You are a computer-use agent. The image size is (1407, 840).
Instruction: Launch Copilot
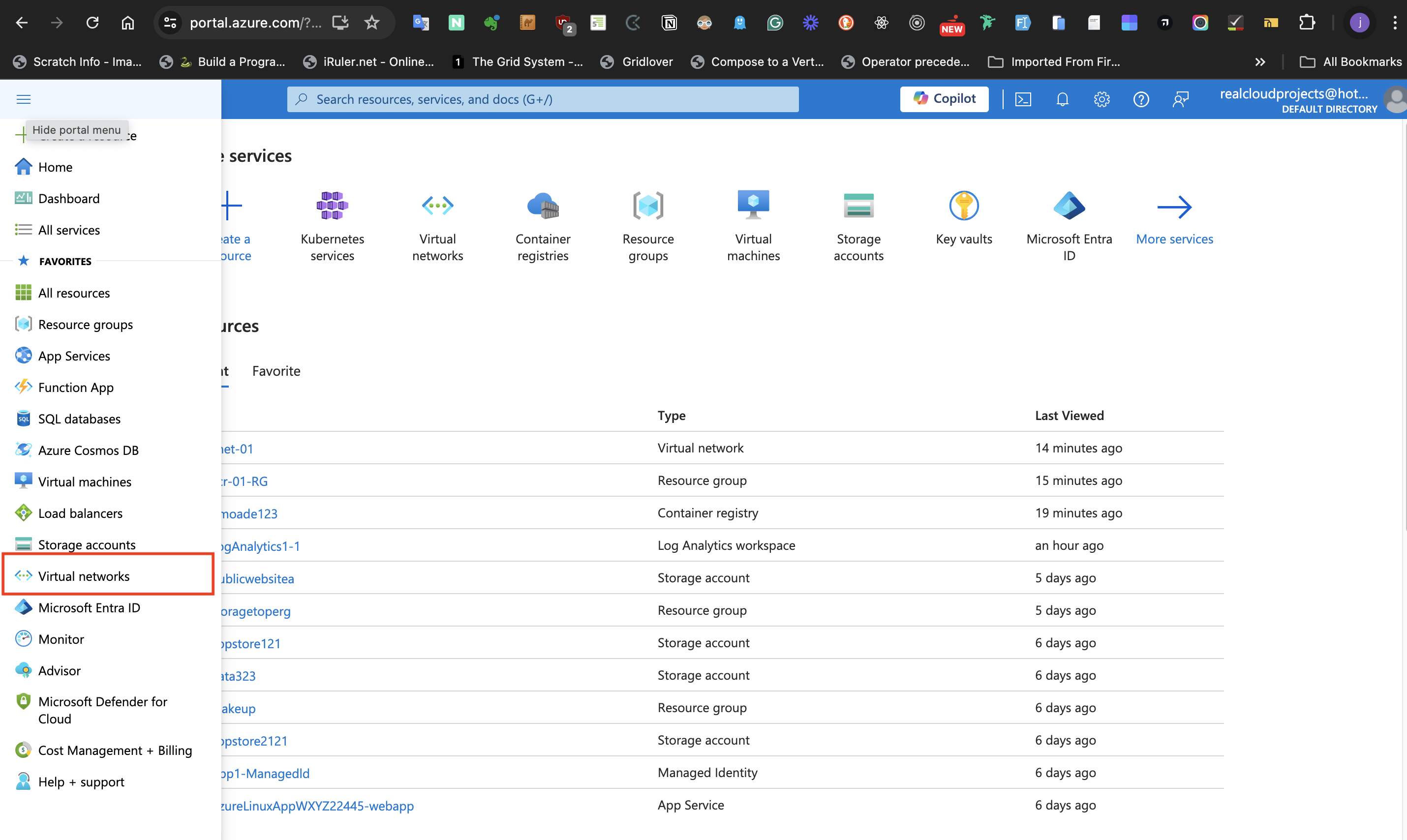944,98
